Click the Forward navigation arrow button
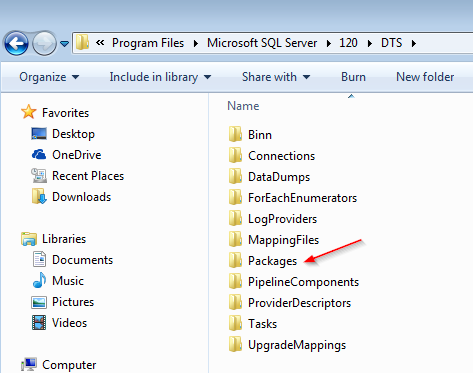This screenshot has width=473, height=373. click(x=44, y=43)
